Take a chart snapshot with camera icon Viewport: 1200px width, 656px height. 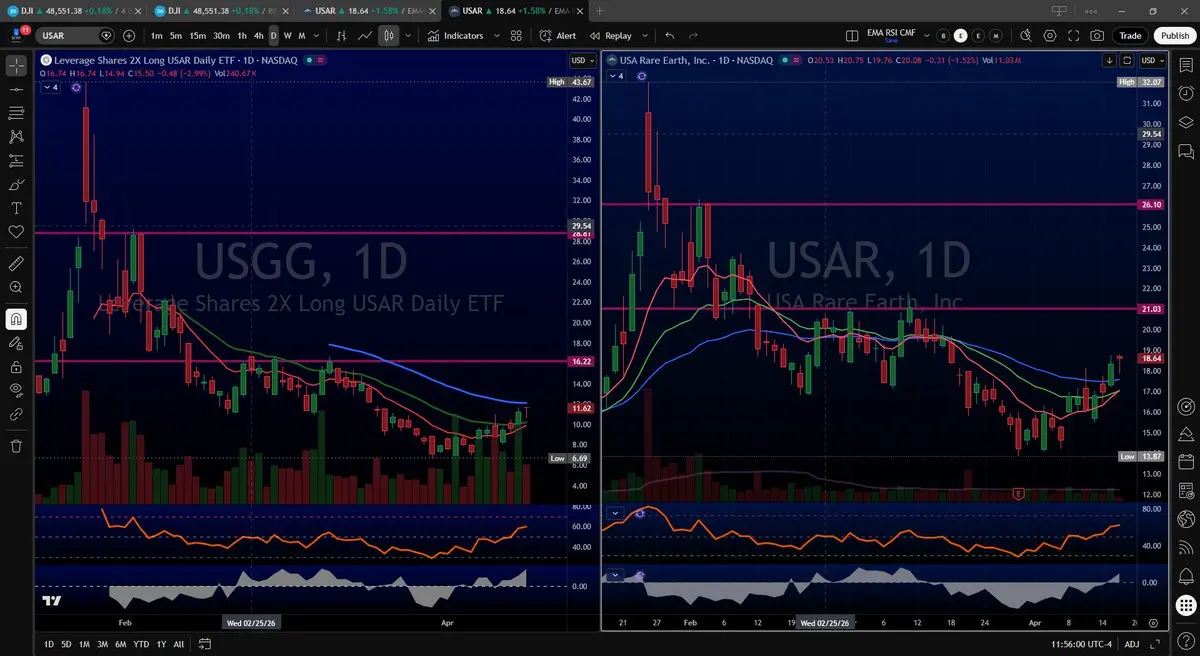pyautogui.click(x=1098, y=36)
